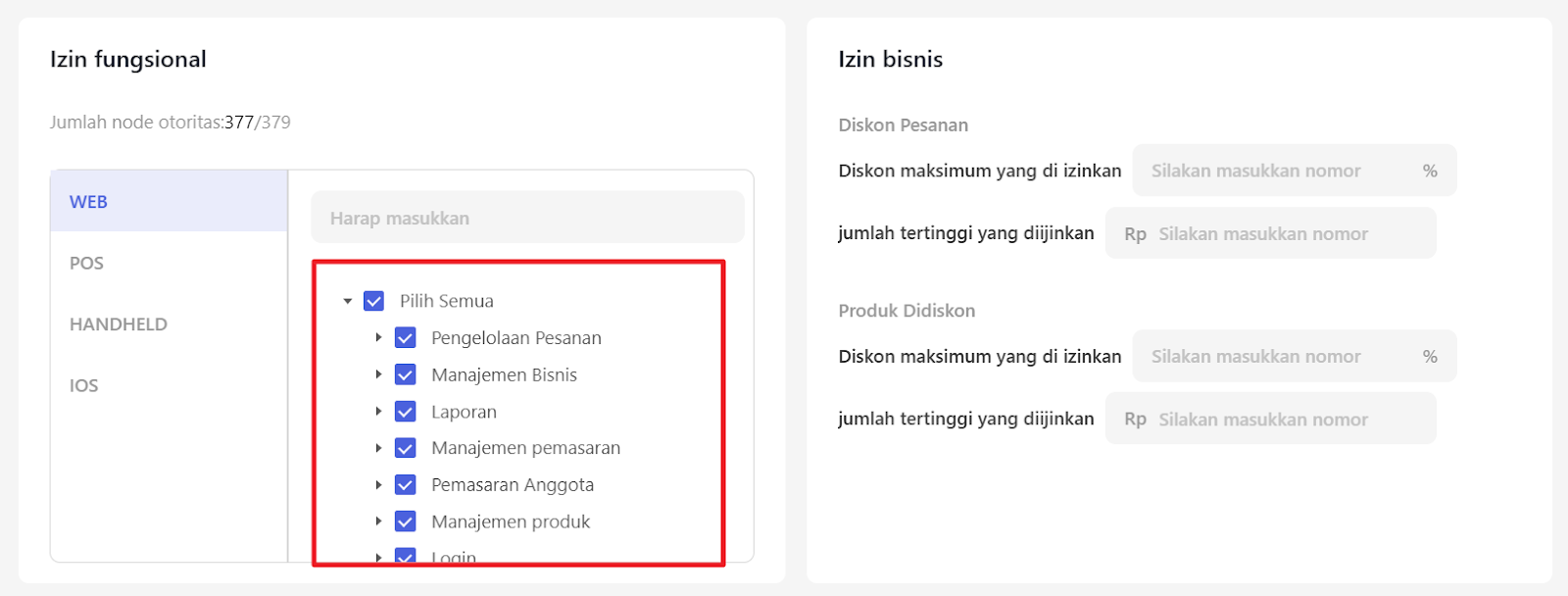Click the permission search field
Image resolution: width=1568 pixels, height=596 pixels.
[527, 218]
